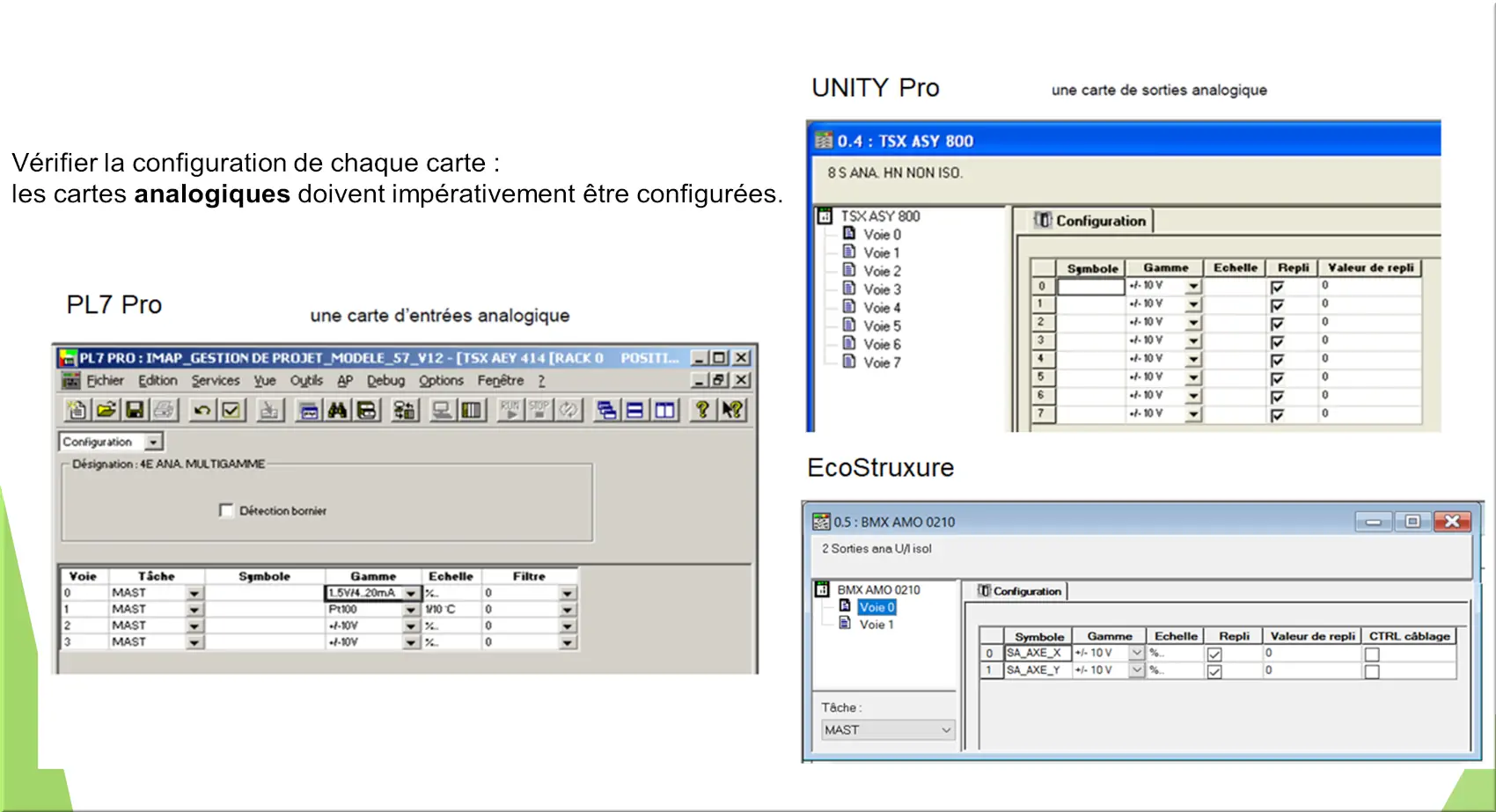Click the Validate checkmark icon in PL7 Pro toolbar

click(231, 410)
